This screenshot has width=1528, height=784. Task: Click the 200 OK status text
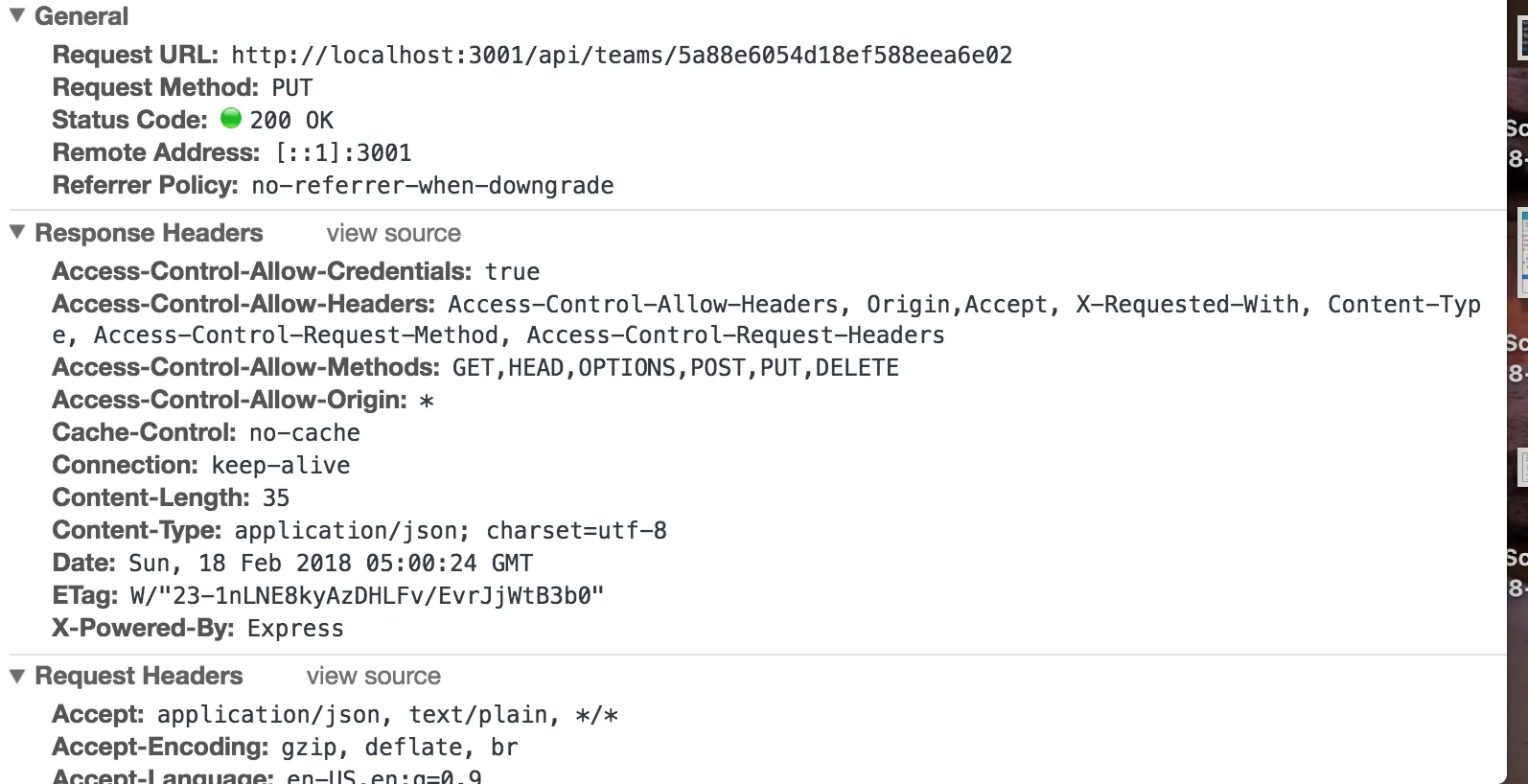tap(291, 120)
